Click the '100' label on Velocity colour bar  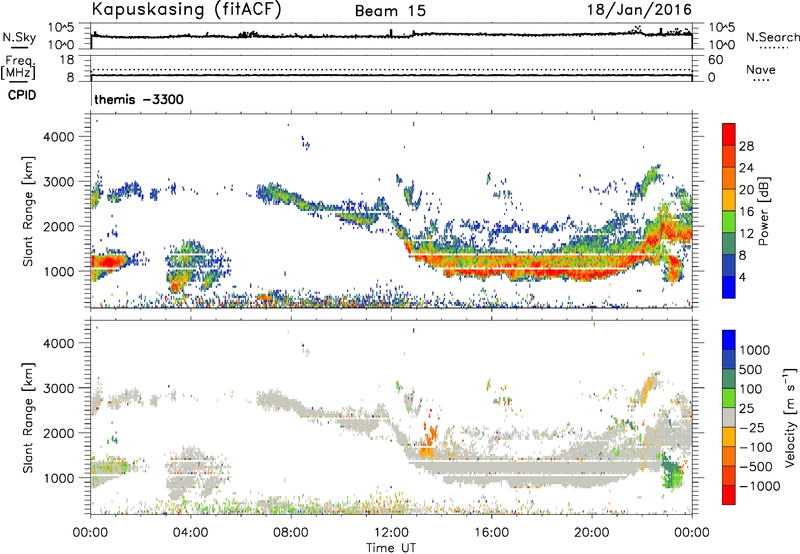pos(750,389)
